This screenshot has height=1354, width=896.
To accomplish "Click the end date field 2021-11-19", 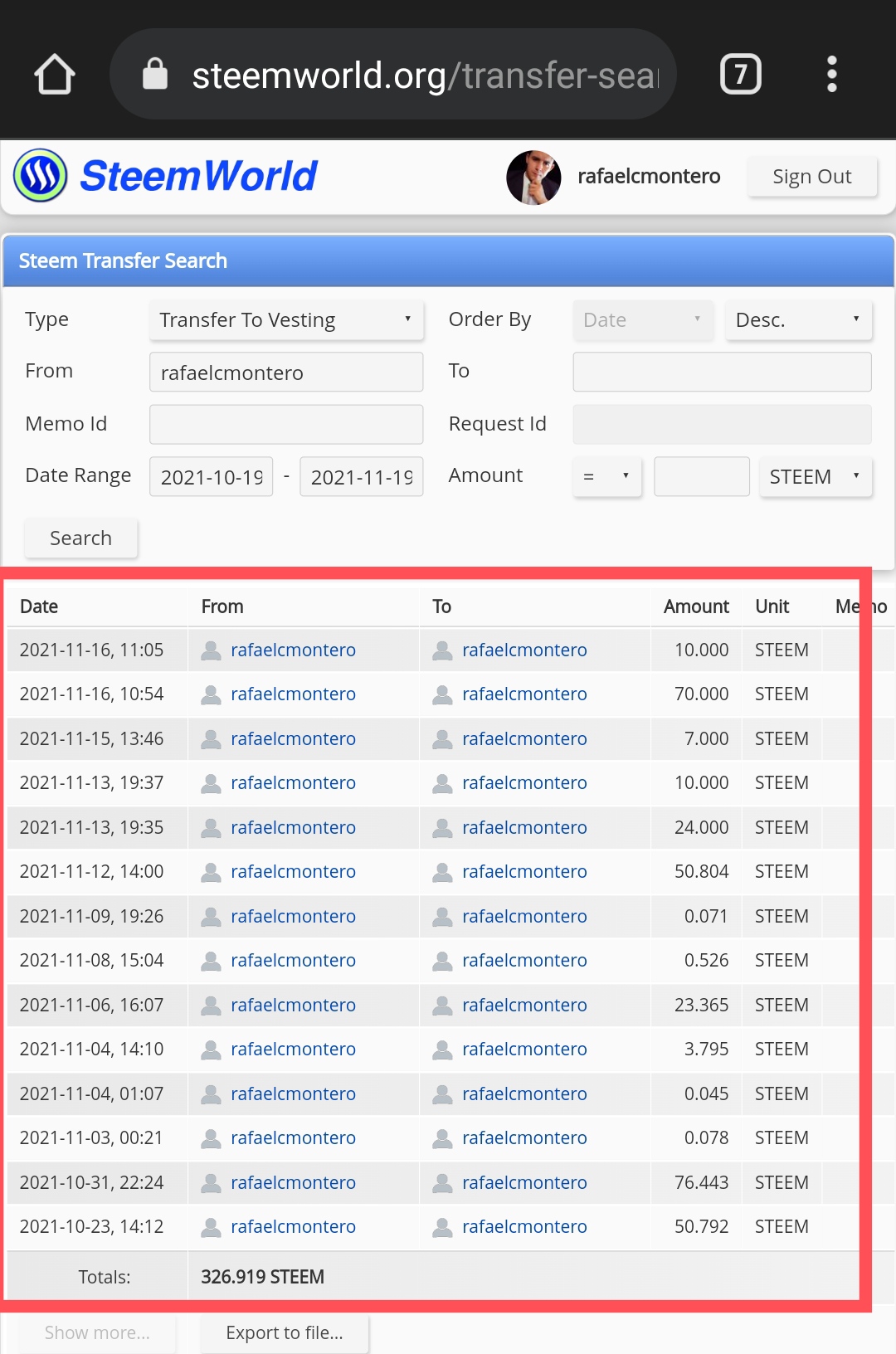I will (361, 477).
